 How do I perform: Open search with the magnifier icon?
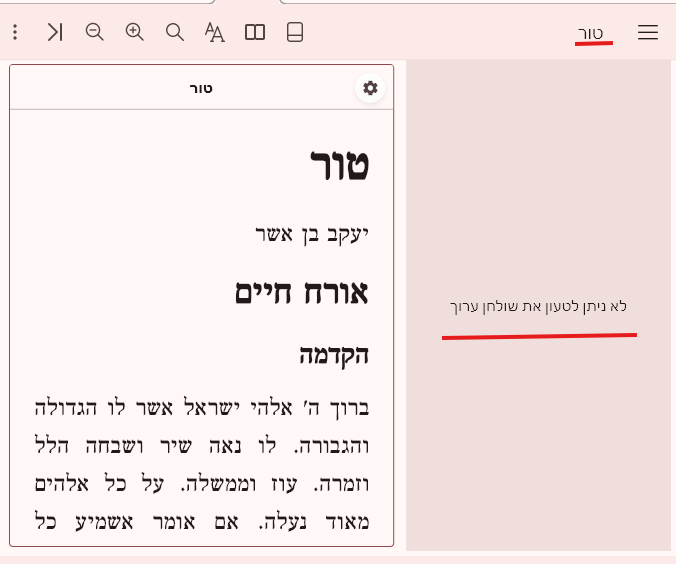coord(175,32)
